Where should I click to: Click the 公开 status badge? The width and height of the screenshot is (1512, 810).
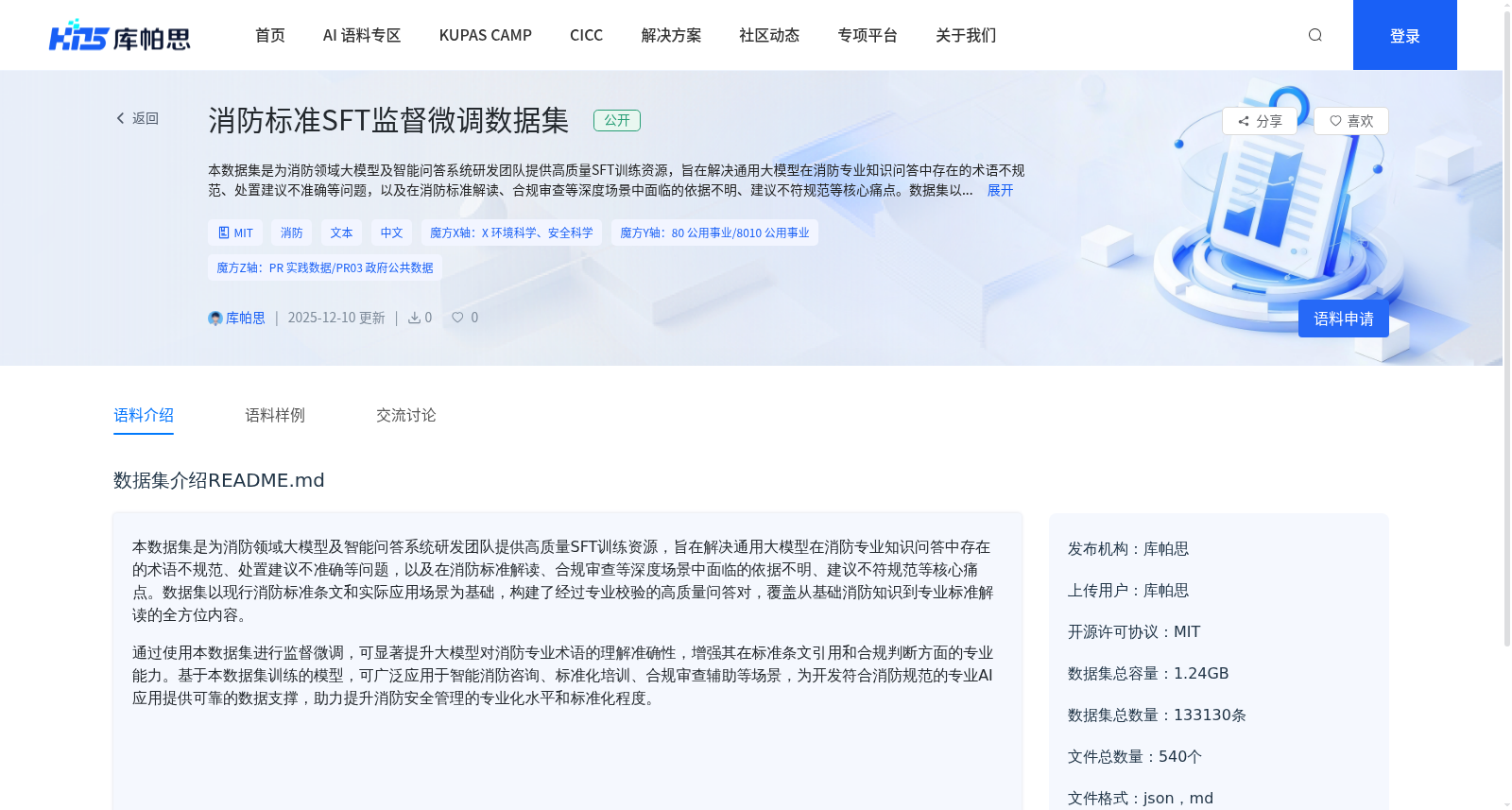617,120
